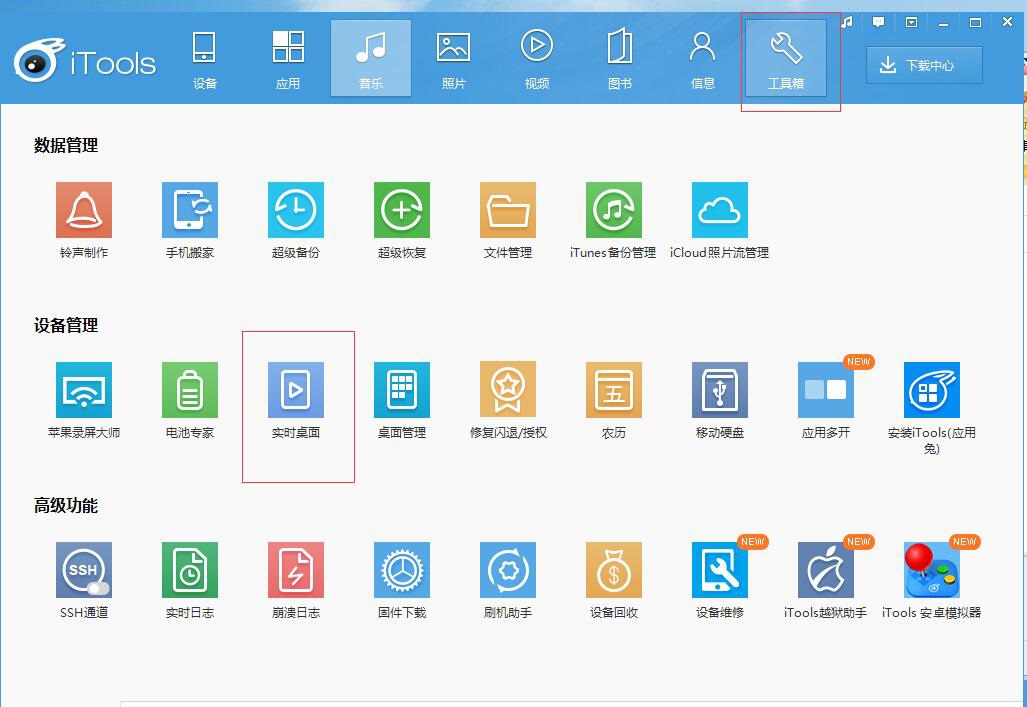Switch to the 应用 apps tab

click(288, 59)
